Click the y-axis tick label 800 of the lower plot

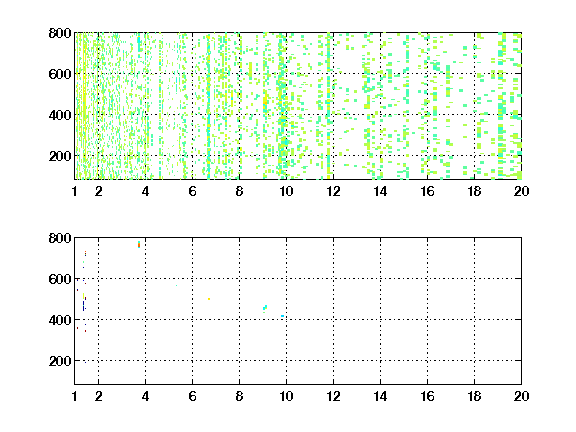coord(60,238)
